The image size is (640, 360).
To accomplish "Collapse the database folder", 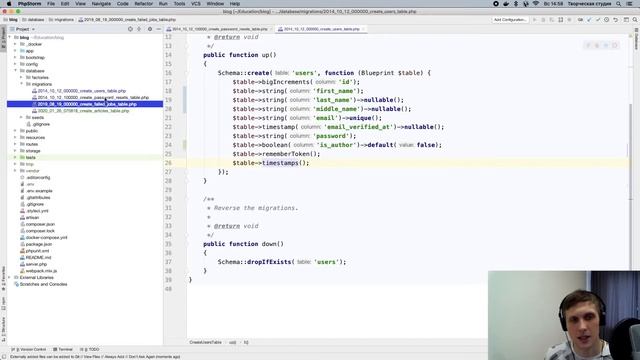I will (16, 71).
